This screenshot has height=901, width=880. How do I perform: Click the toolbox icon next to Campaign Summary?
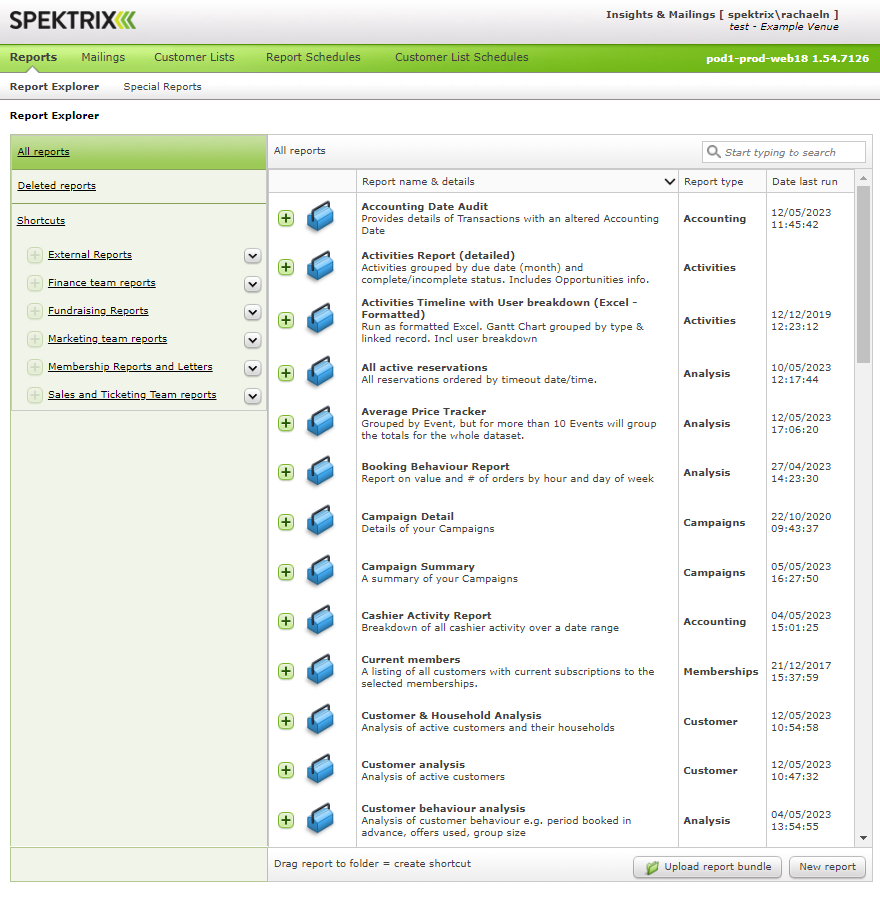320,572
